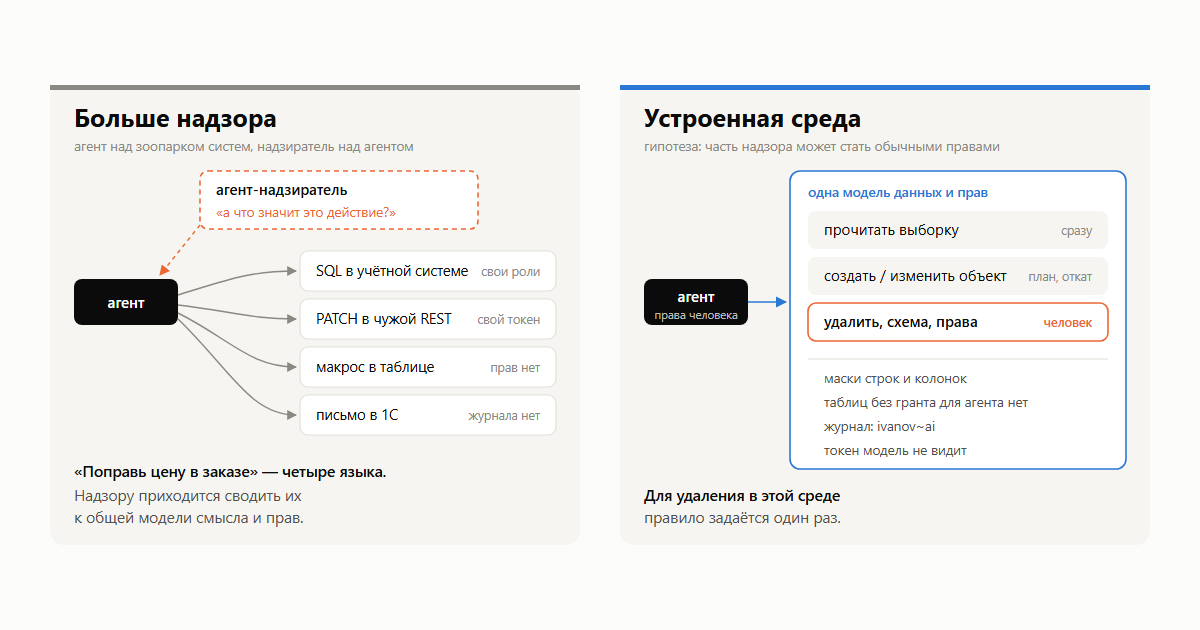Click the line «маски строк и колонок»
This screenshot has width=1200, height=630.
[x=895, y=379]
